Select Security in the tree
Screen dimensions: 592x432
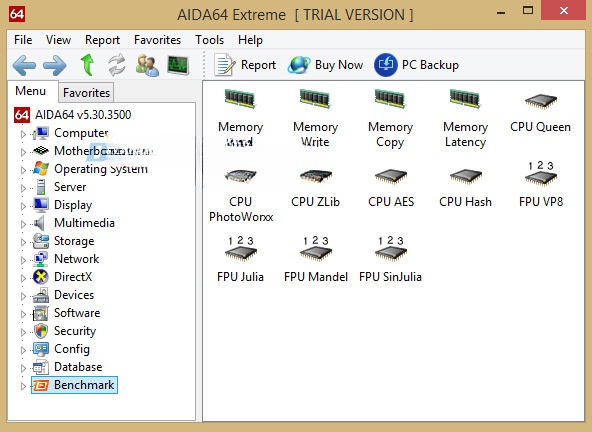[75, 330]
